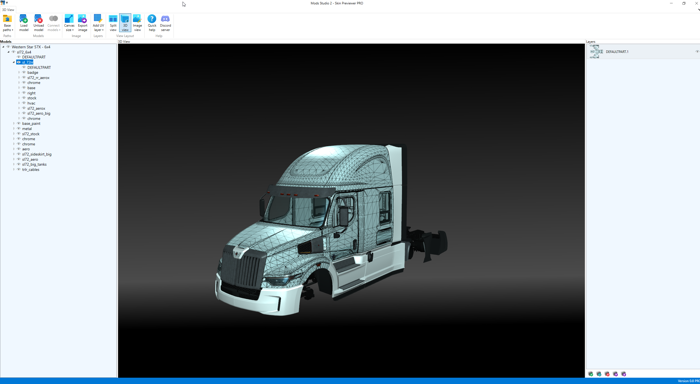Select the sl72_aerox row label
Image resolution: width=700 pixels, height=384 pixels.
(36, 109)
